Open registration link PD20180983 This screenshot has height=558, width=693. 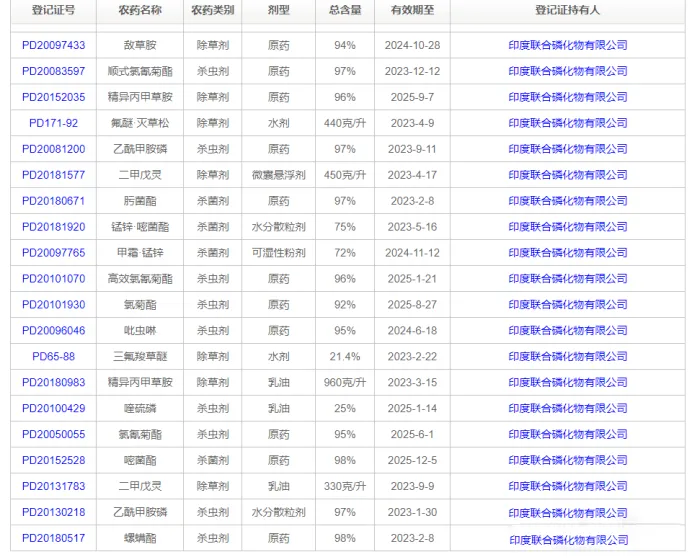click(x=53, y=383)
